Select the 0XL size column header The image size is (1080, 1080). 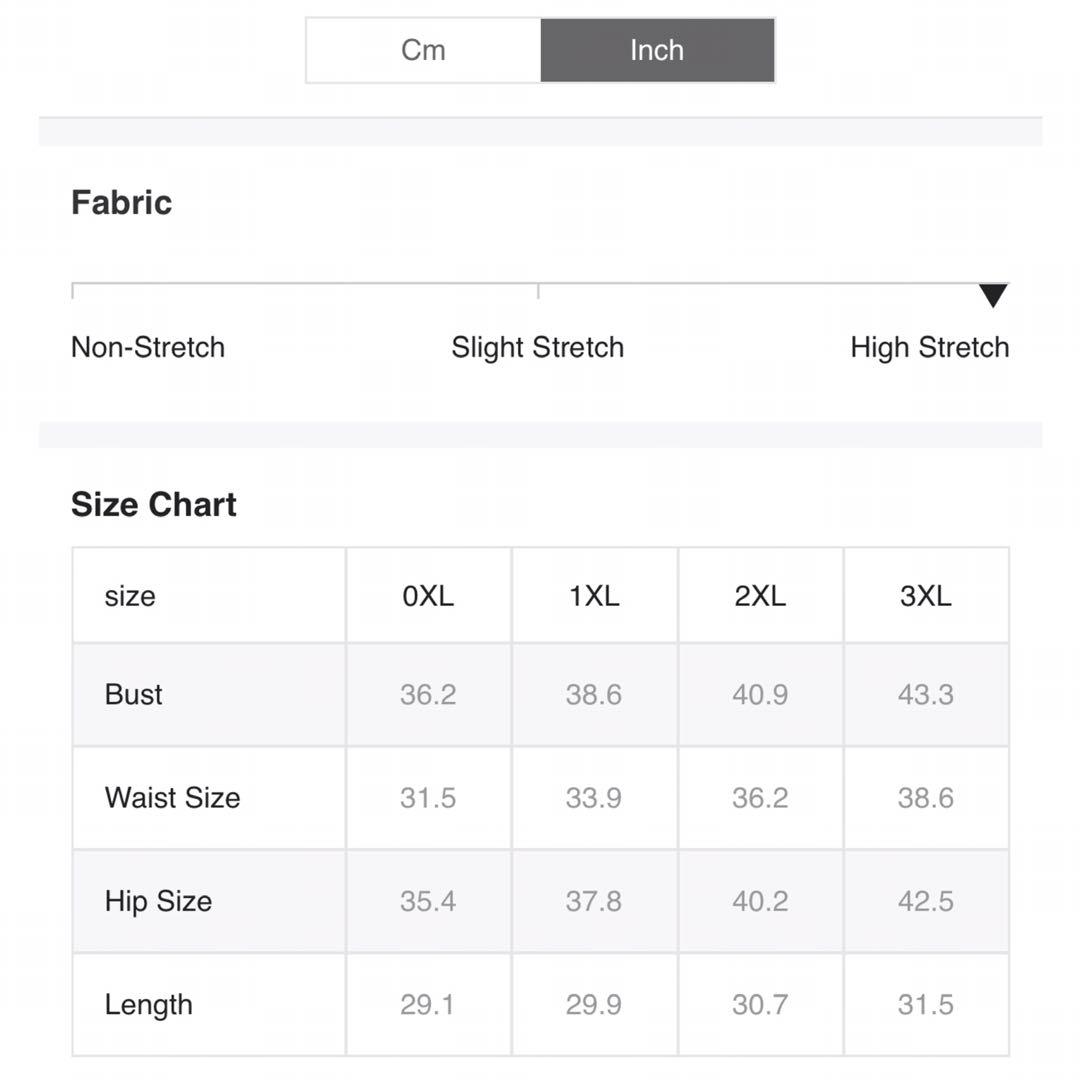coord(428,596)
